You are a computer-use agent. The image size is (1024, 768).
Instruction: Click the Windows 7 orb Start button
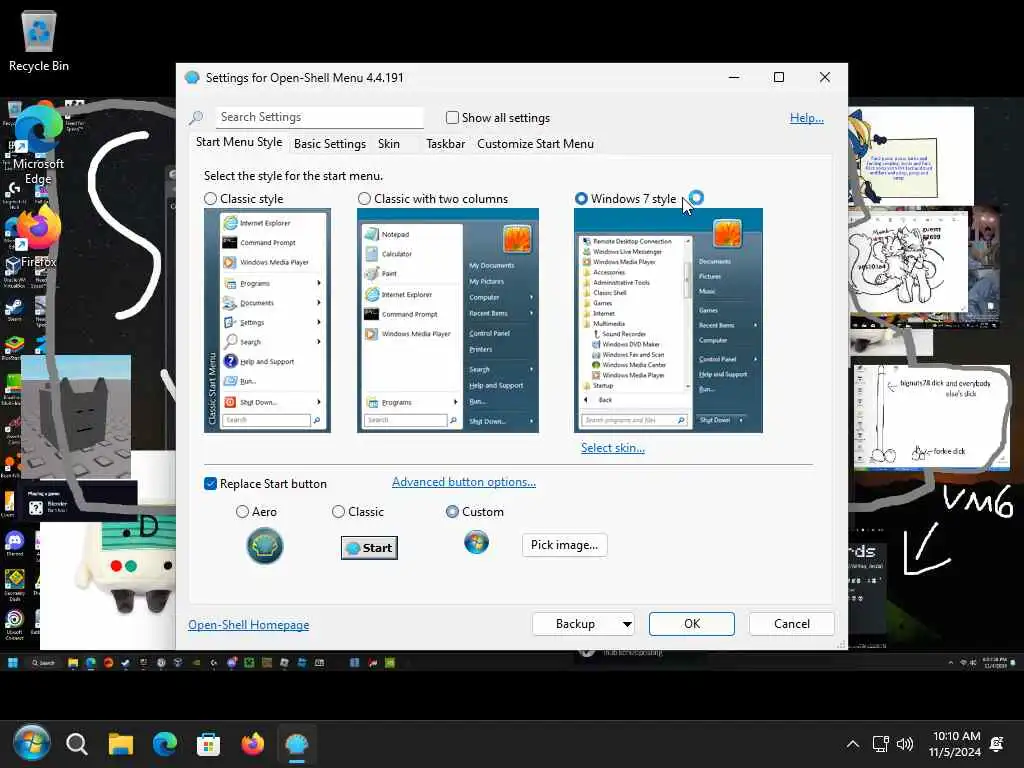pyautogui.click(x=31, y=743)
